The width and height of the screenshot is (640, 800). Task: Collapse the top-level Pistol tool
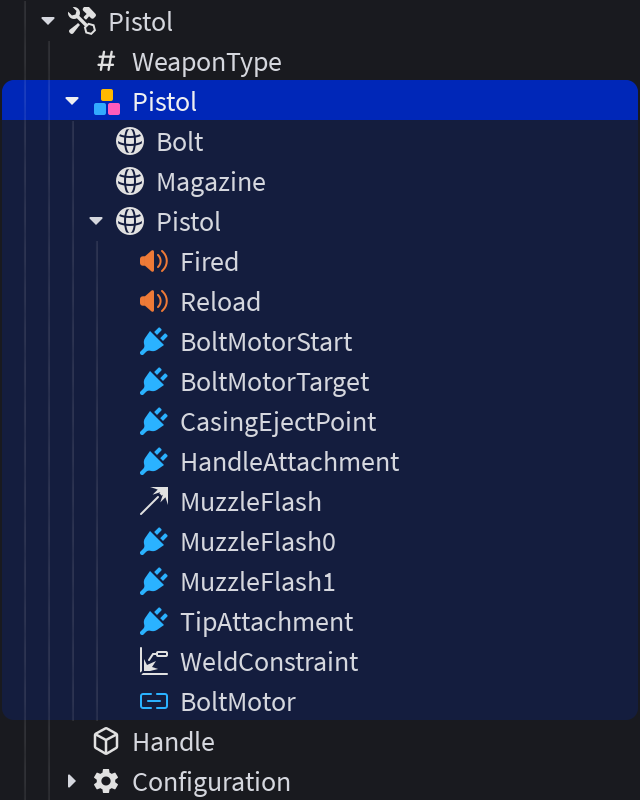[x=48, y=21]
